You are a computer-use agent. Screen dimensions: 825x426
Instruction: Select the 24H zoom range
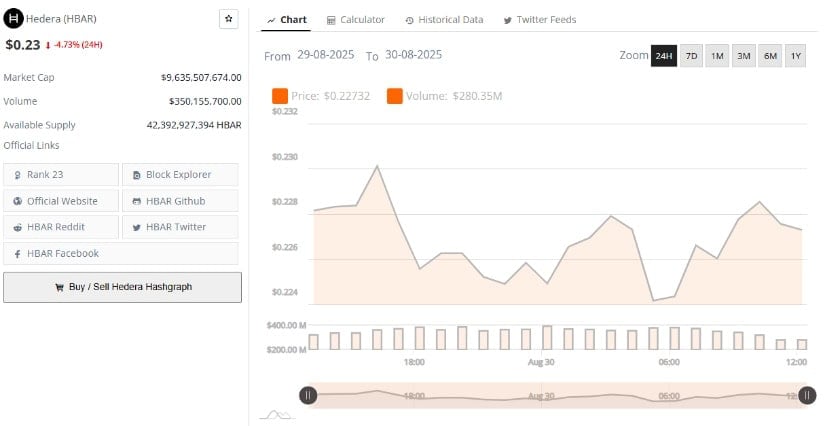point(664,56)
